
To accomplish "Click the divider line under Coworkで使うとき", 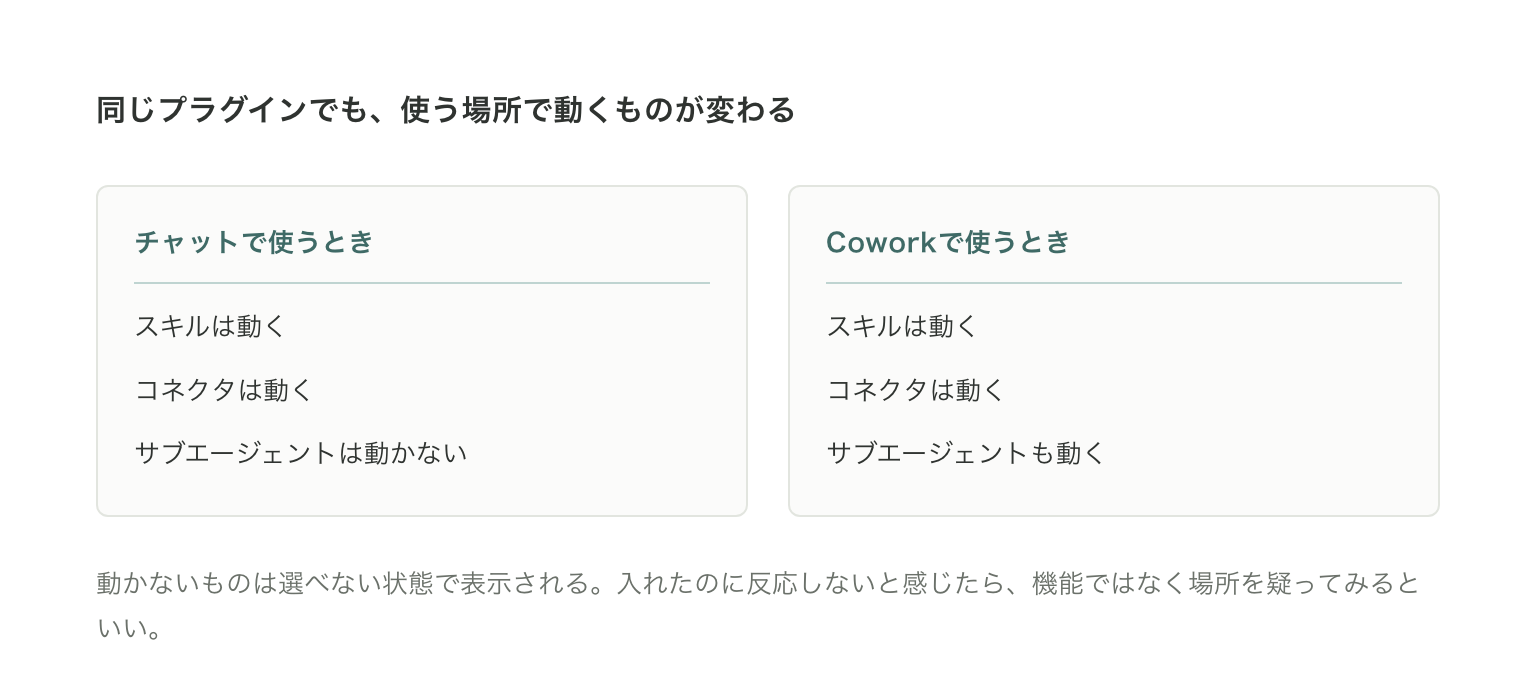I will coord(1114,283).
